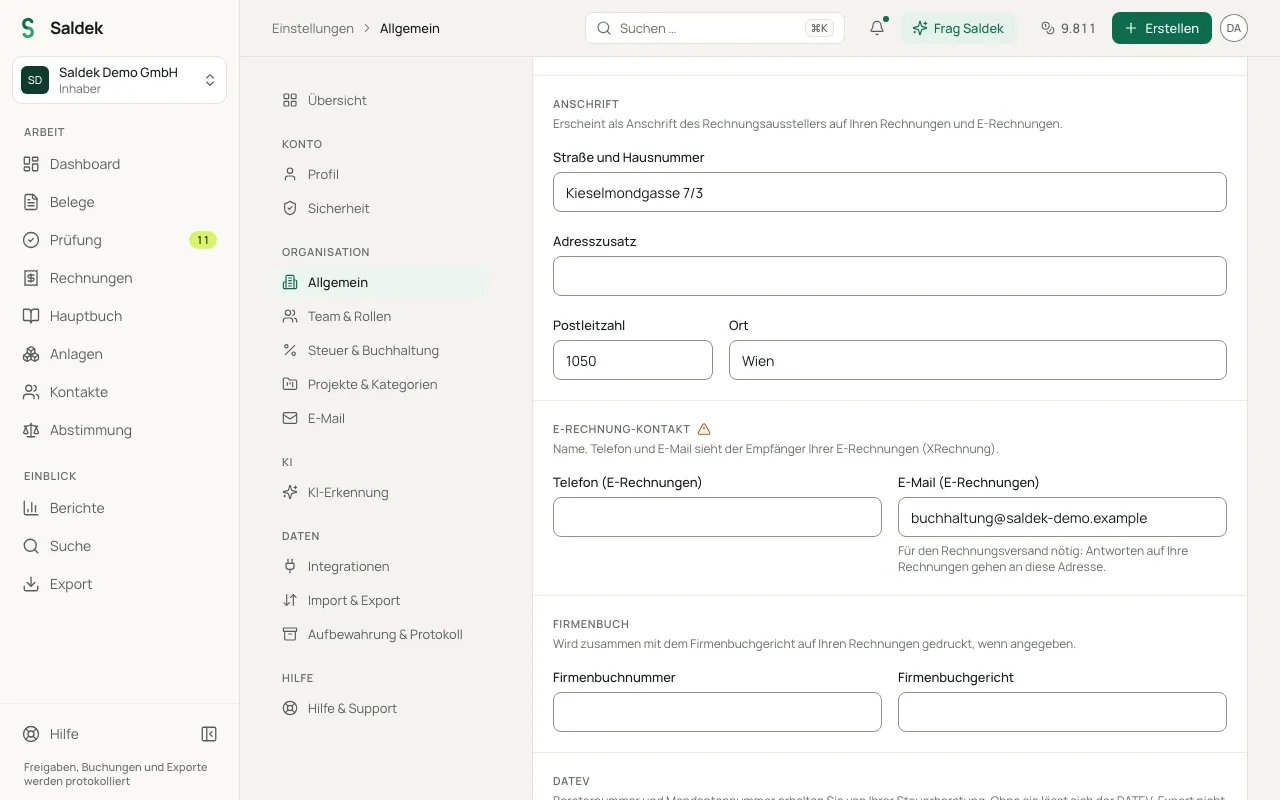Open Team & Rollen settings
The height and width of the screenshot is (800, 1280).
coord(380,316)
